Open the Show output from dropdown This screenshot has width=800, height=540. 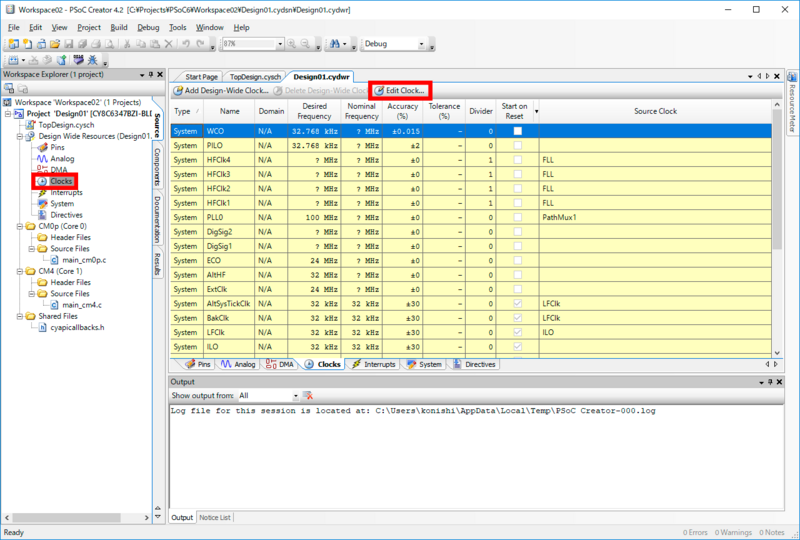[295, 396]
